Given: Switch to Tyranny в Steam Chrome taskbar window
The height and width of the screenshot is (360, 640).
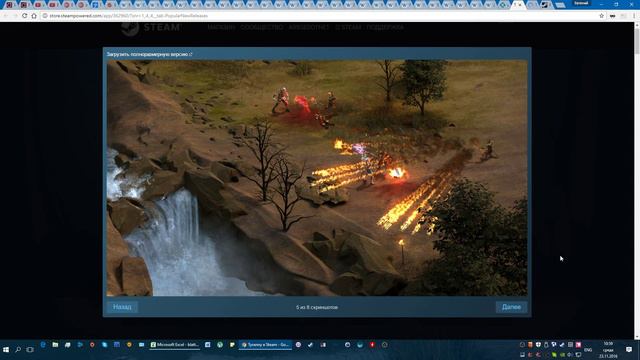Looking at the screenshot, I should (x=265, y=345).
